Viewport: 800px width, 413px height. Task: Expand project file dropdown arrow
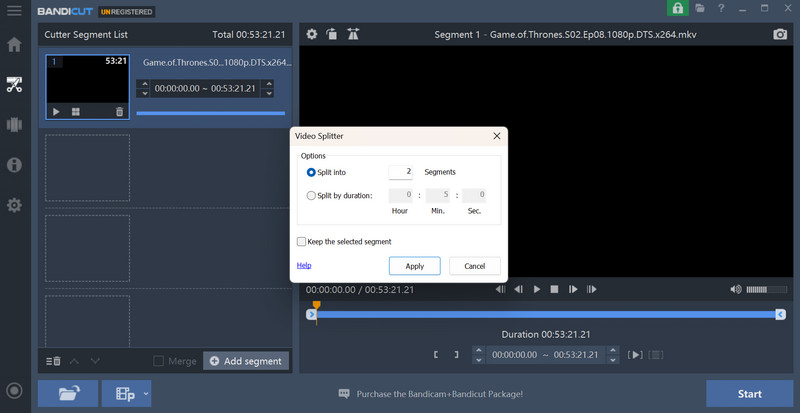point(146,394)
